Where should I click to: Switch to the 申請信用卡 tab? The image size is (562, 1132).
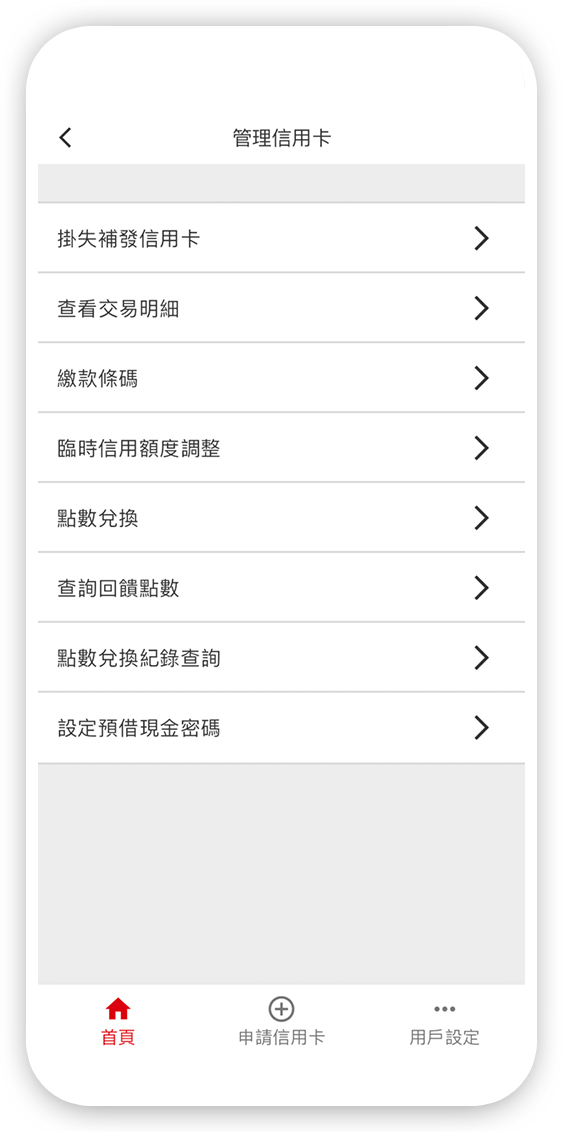point(282,1038)
